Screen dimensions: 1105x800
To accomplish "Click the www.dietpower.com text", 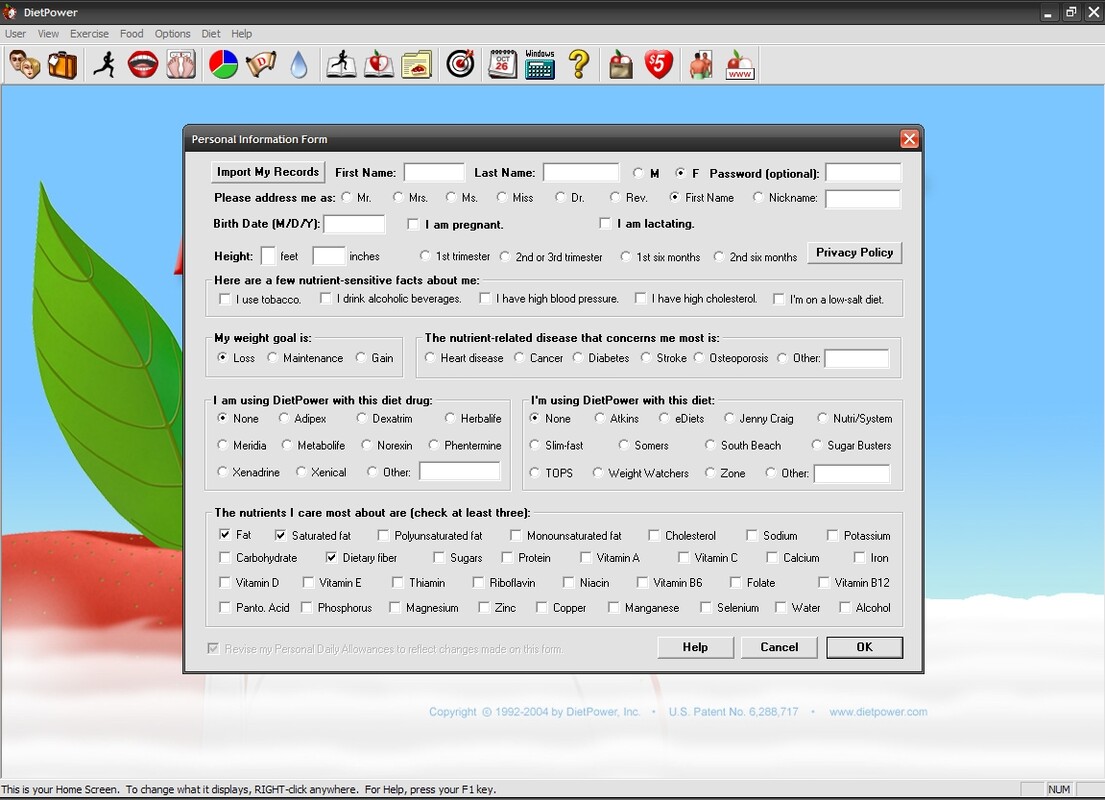I will (878, 712).
